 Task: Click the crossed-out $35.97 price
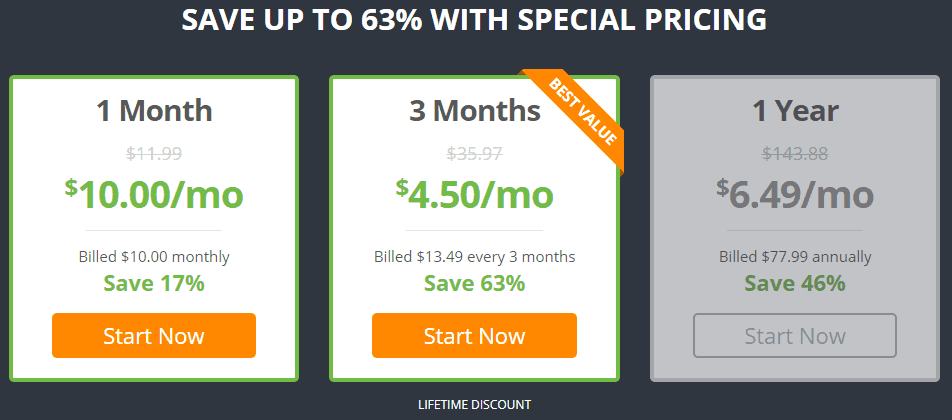475,154
